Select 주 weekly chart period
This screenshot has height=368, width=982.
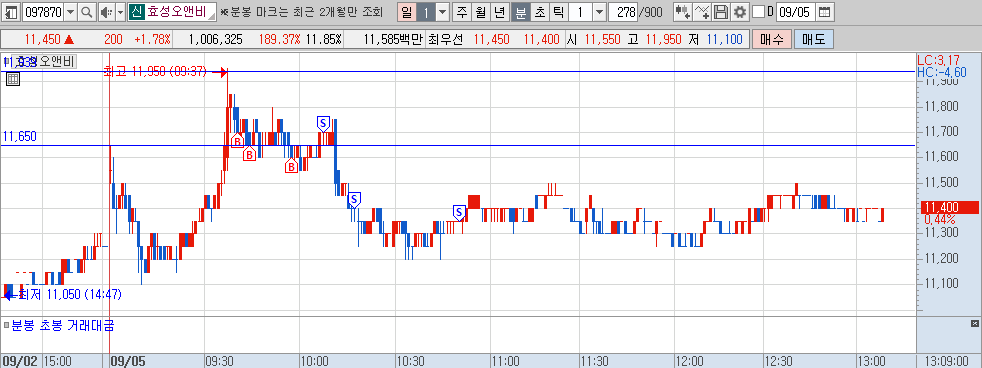click(462, 11)
